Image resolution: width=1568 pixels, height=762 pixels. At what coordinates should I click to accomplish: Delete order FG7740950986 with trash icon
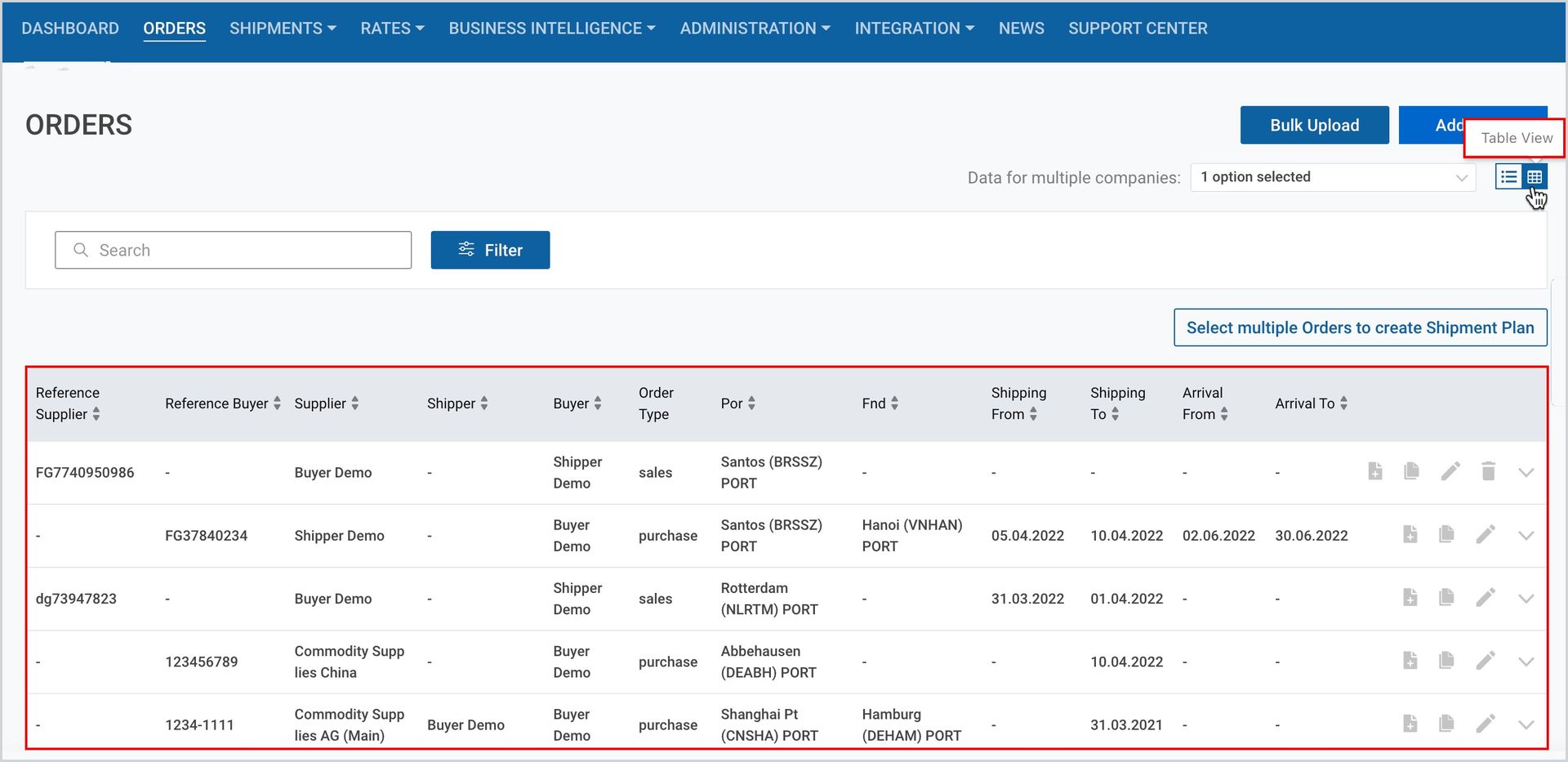(1488, 471)
